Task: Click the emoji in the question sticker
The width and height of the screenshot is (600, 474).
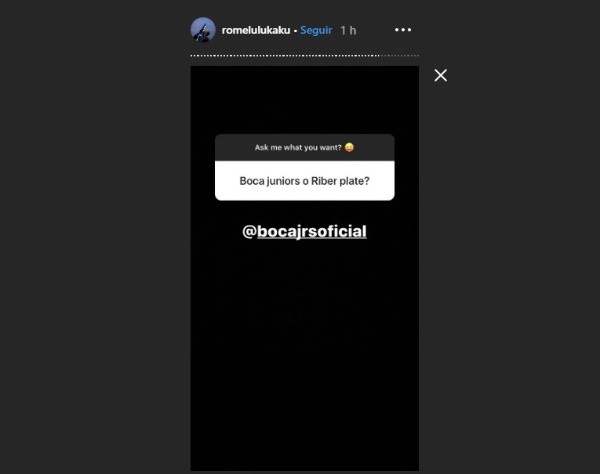Action: 349,147
